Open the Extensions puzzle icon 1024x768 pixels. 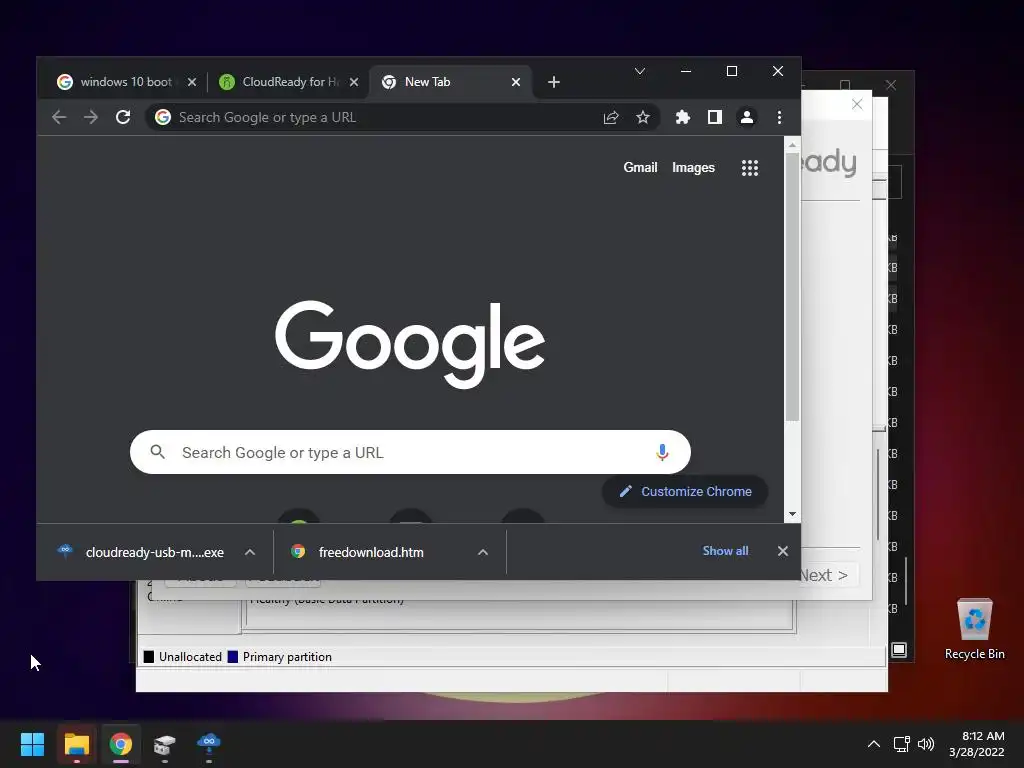(682, 118)
